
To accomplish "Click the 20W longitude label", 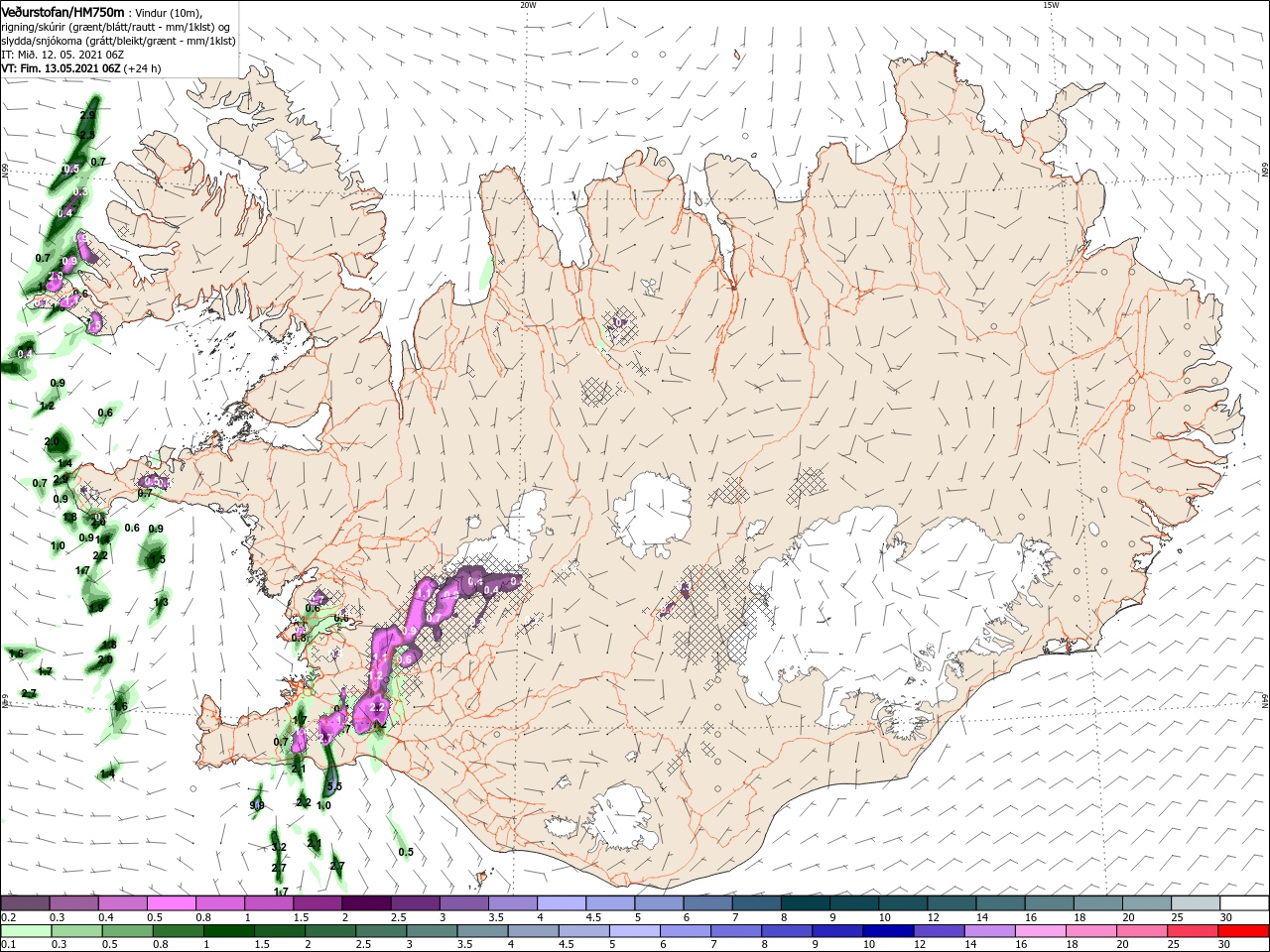I will [x=528, y=5].
